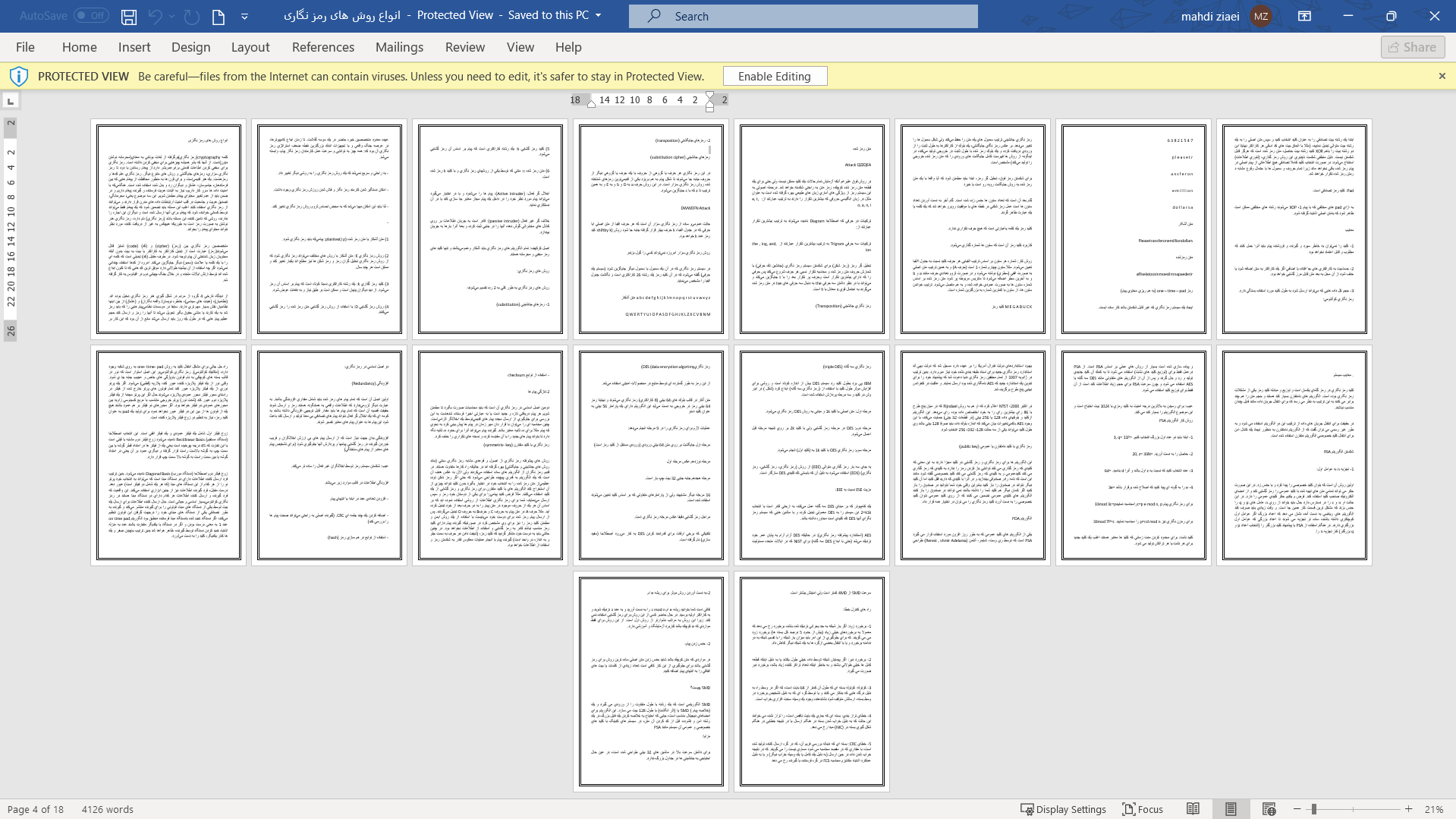1456x819 pixels.
Task: Select the last page of the document
Action: (x=812, y=682)
